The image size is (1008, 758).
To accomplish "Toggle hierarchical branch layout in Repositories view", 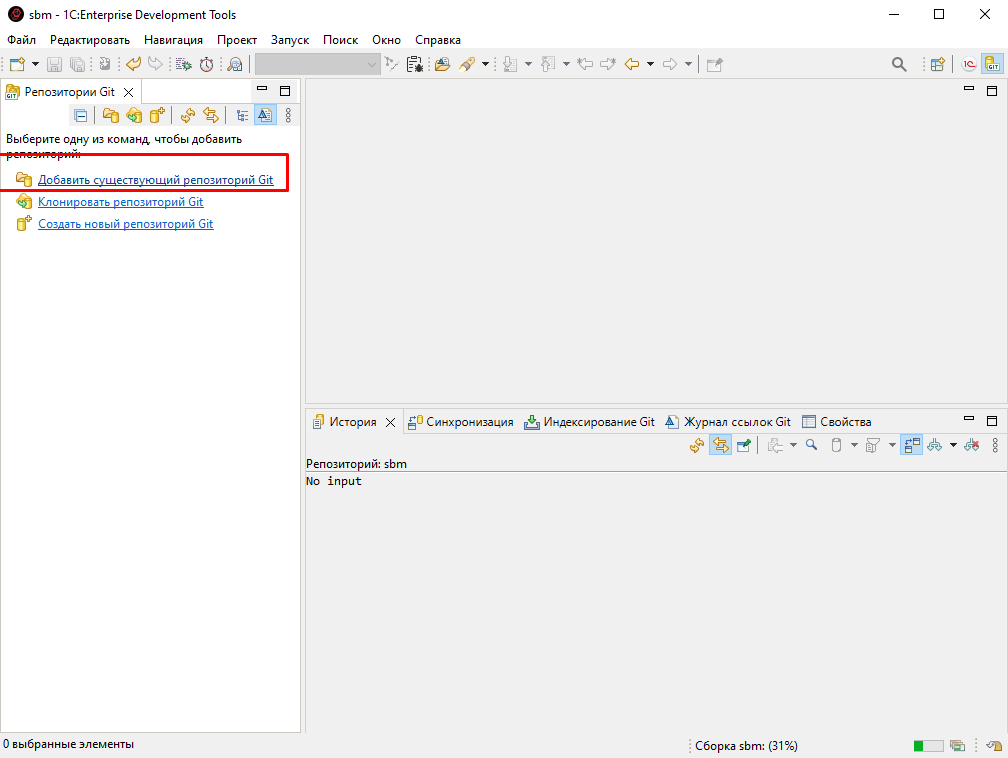I will [x=242, y=115].
